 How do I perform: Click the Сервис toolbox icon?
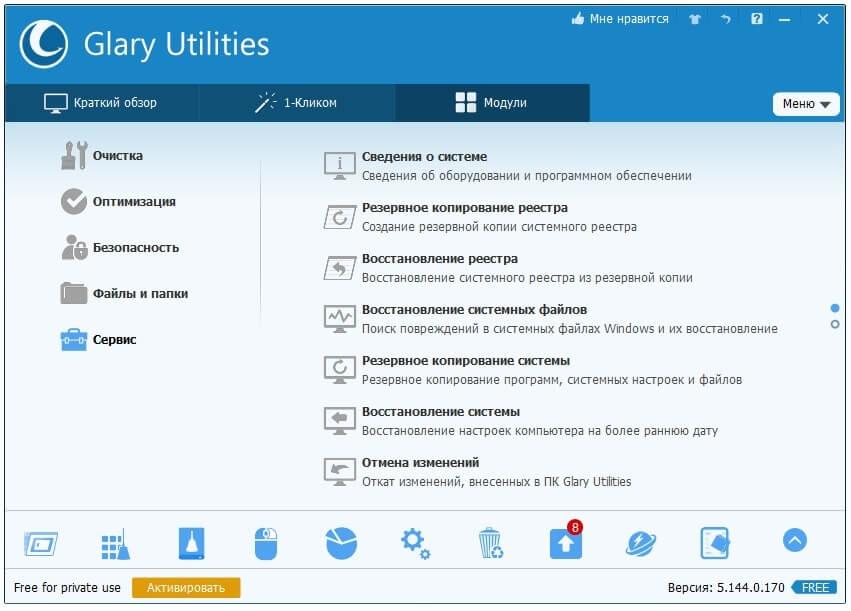click(x=74, y=340)
